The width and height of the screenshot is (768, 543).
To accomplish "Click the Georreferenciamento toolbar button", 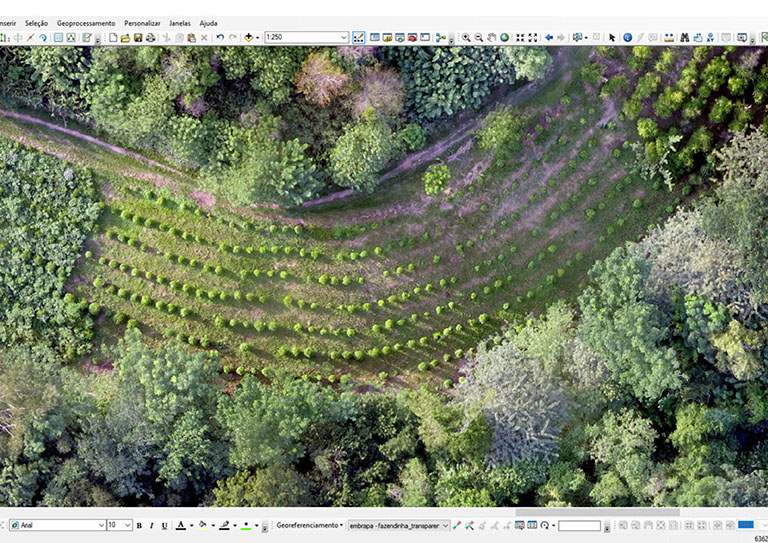I will [309, 526].
